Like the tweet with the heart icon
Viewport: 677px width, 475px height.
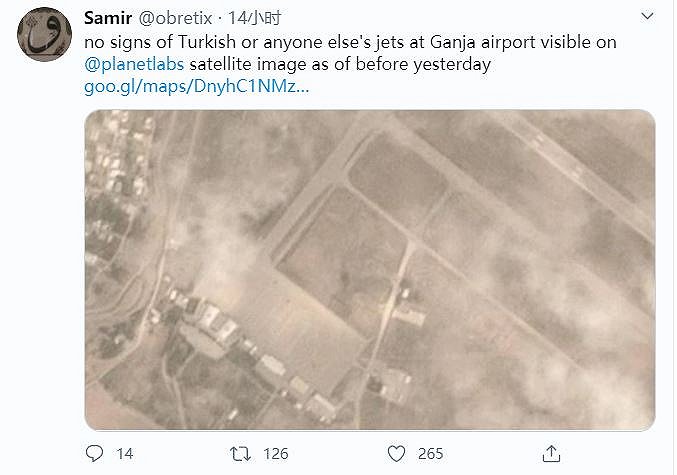click(396, 454)
